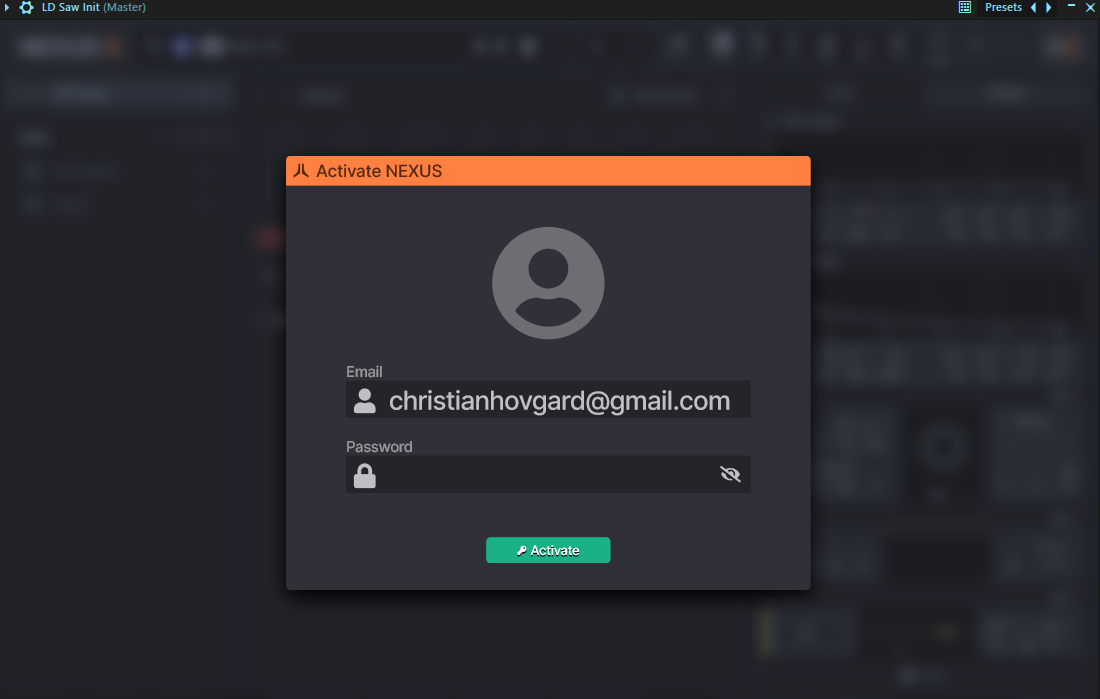Minimize the plugin window
This screenshot has height=699, width=1100.
click(1071, 6)
